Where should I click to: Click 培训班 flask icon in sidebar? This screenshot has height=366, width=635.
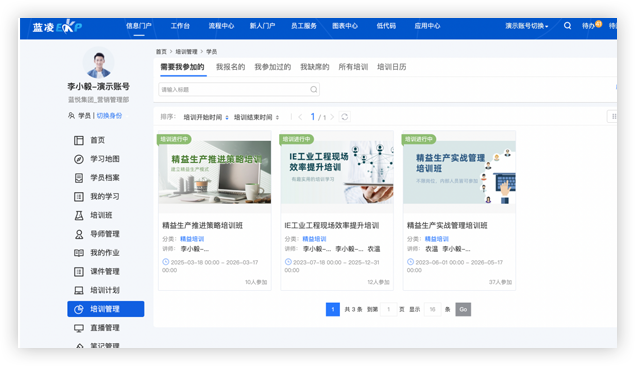(79, 215)
